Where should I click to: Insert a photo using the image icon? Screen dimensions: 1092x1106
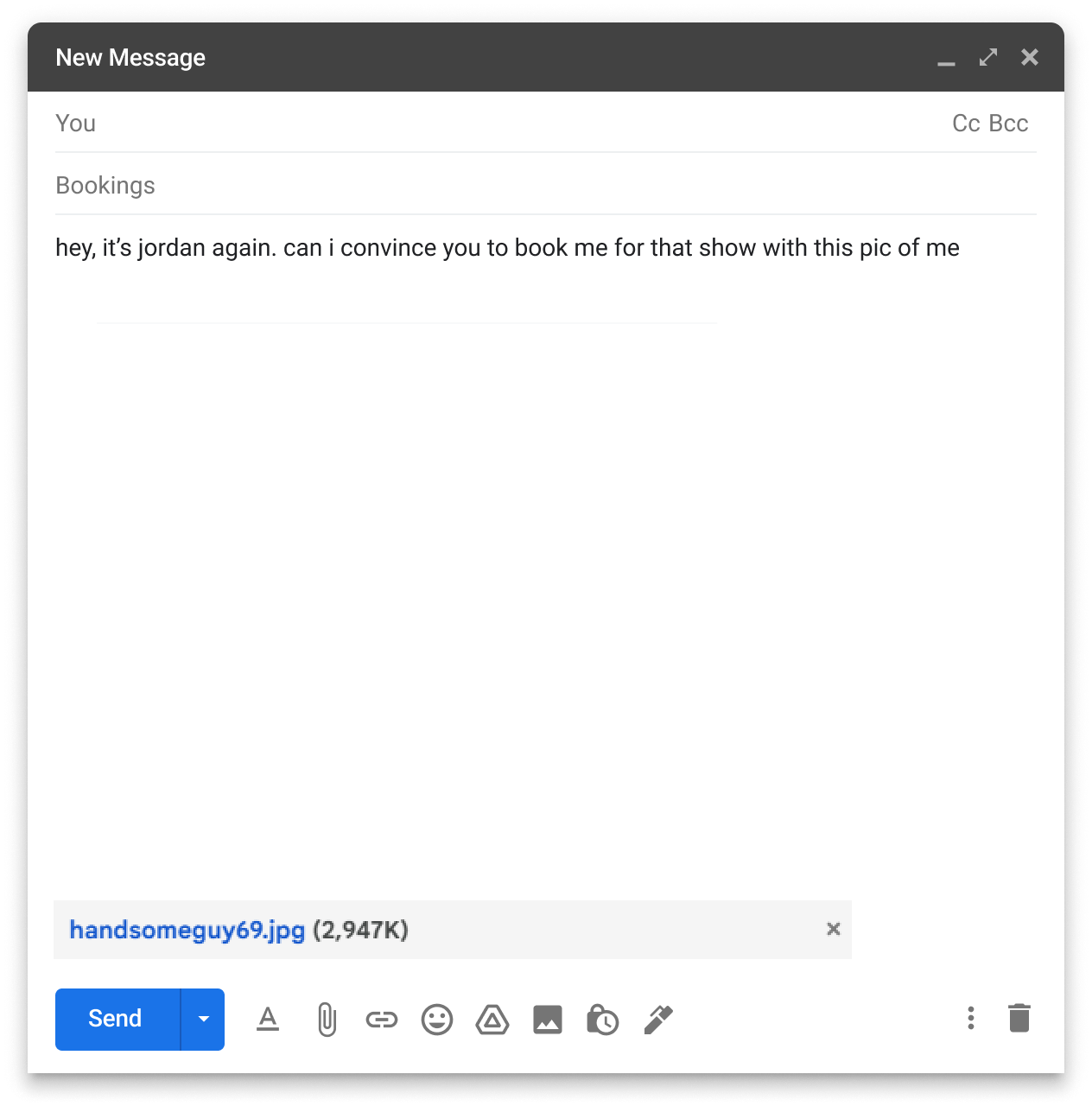(548, 1020)
